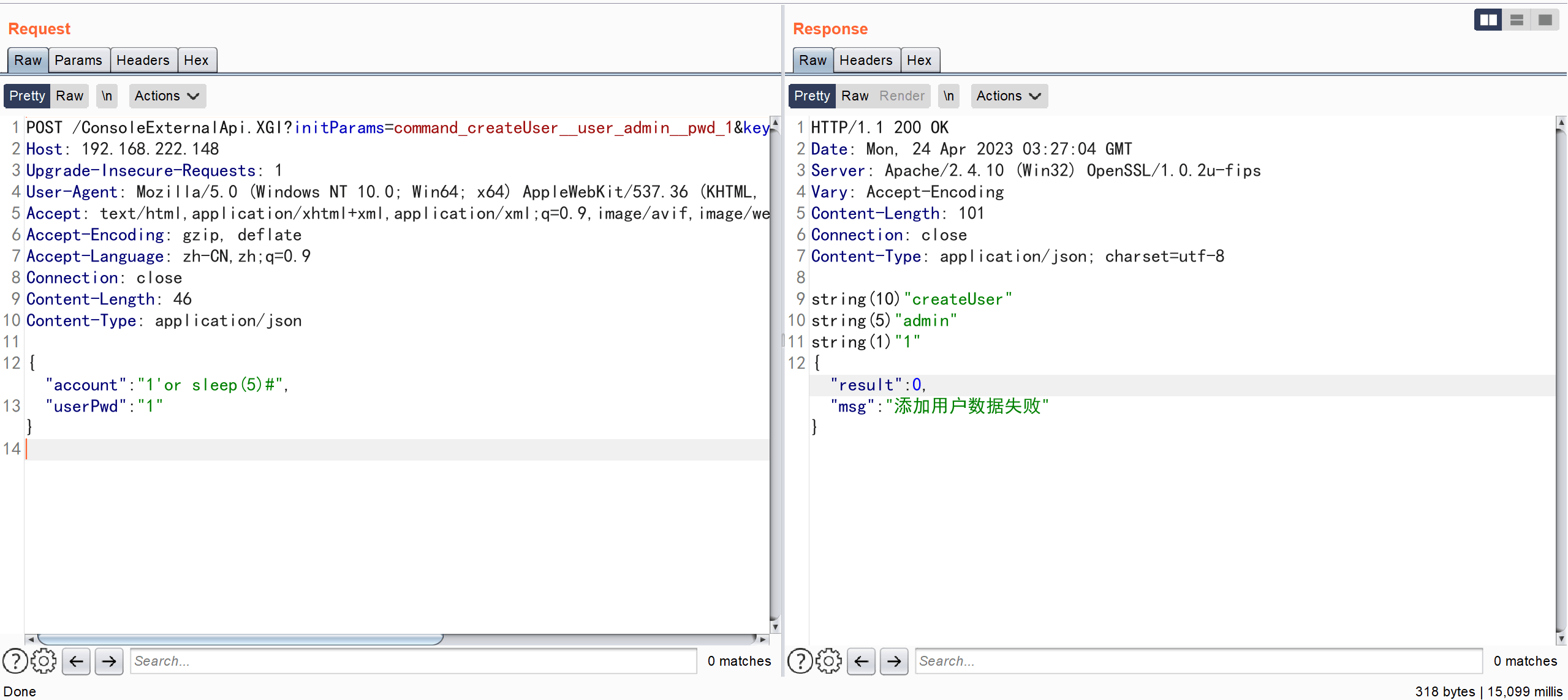The height and width of the screenshot is (700, 1568).
Task: Go to next Response search match
Action: pyautogui.click(x=894, y=661)
